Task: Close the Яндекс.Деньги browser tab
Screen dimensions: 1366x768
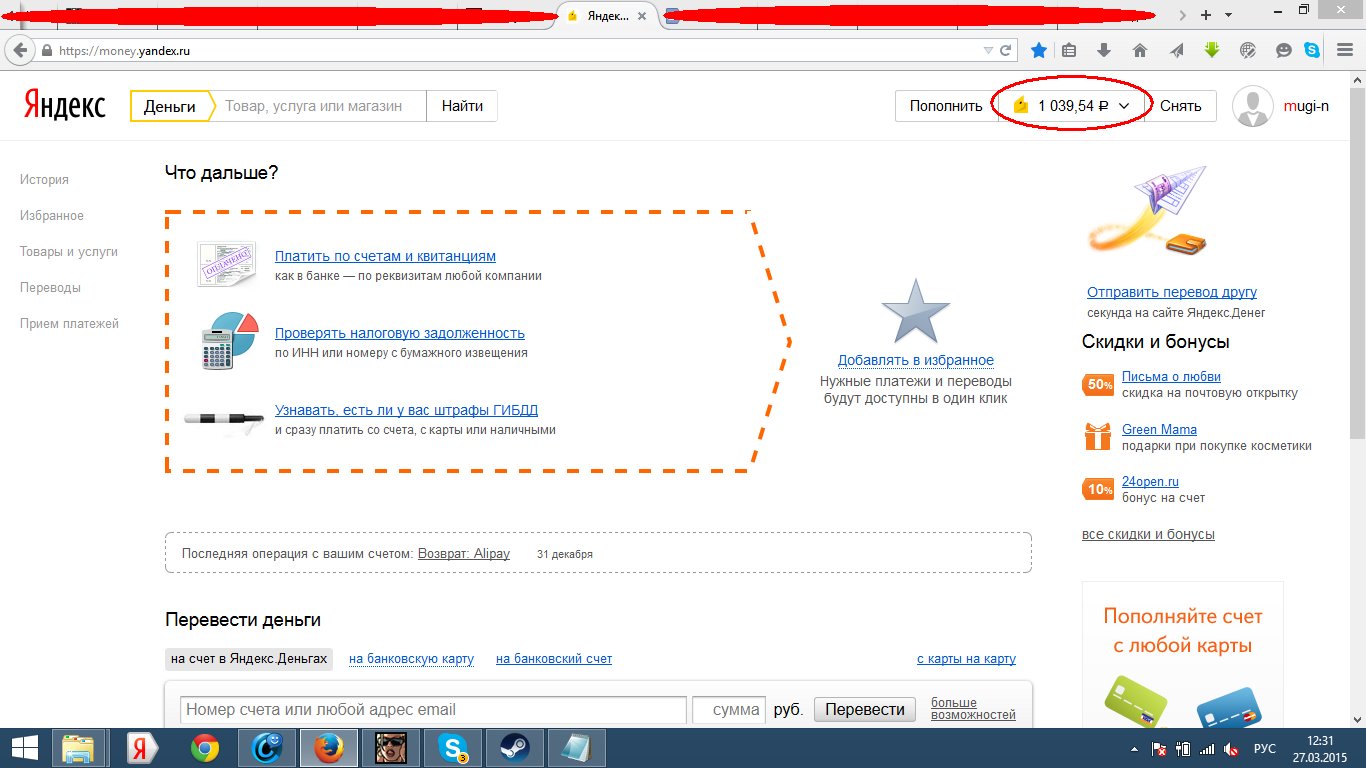Action: [x=642, y=16]
